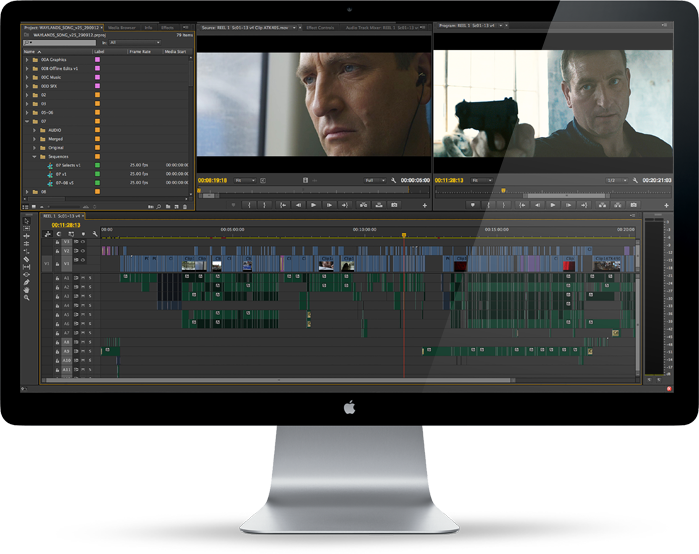Expand the 00A Graphics bin
The height and width of the screenshot is (554, 699).
click(x=27, y=59)
